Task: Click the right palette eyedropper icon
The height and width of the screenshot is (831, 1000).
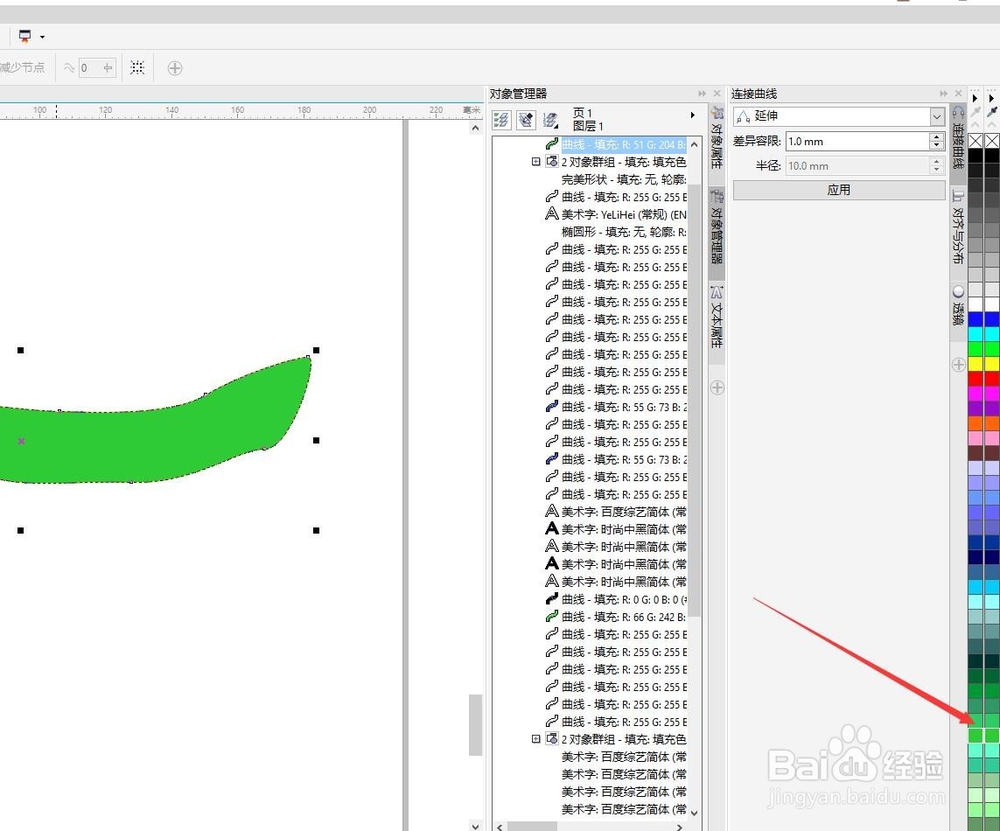Action: pyautogui.click(x=992, y=112)
